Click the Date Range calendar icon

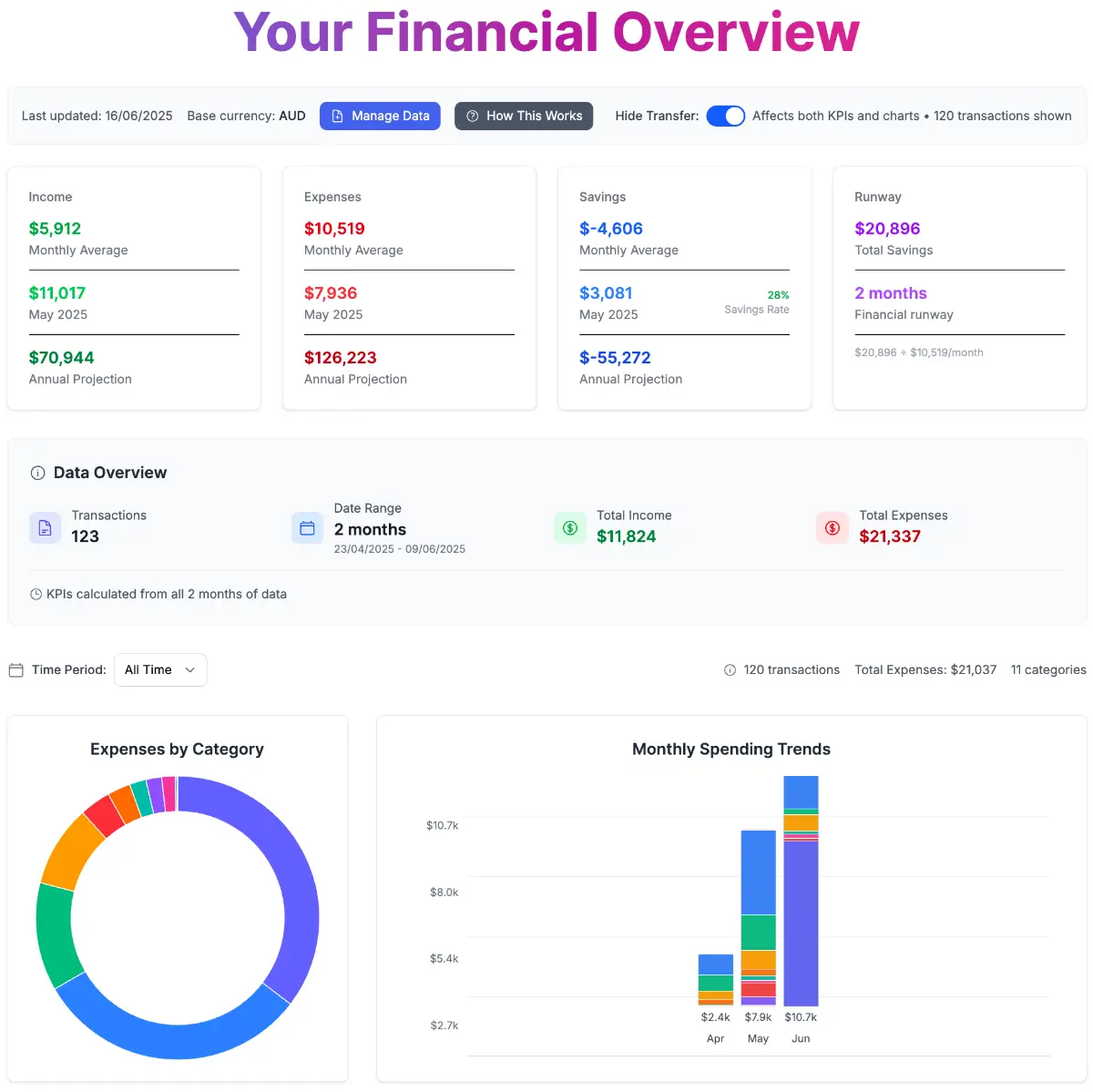click(x=307, y=528)
